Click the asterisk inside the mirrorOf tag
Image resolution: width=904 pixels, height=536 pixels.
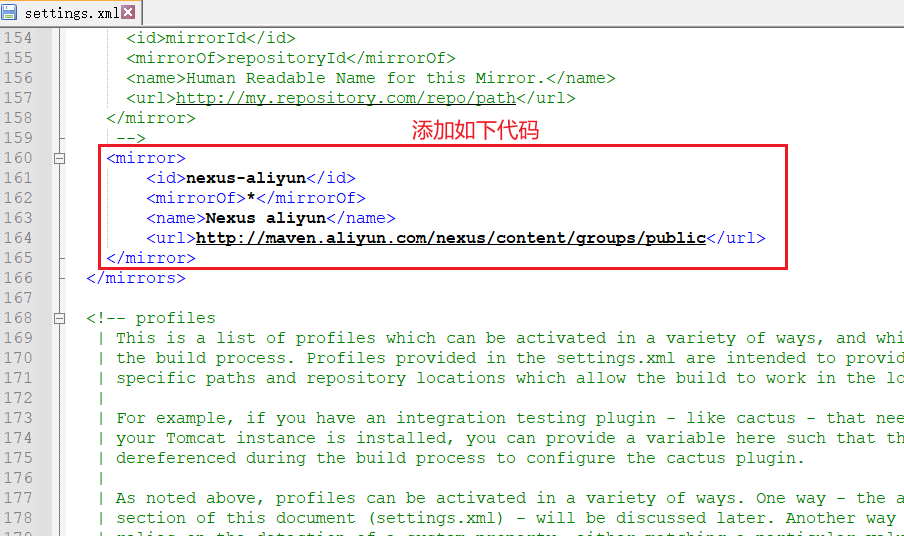251,198
